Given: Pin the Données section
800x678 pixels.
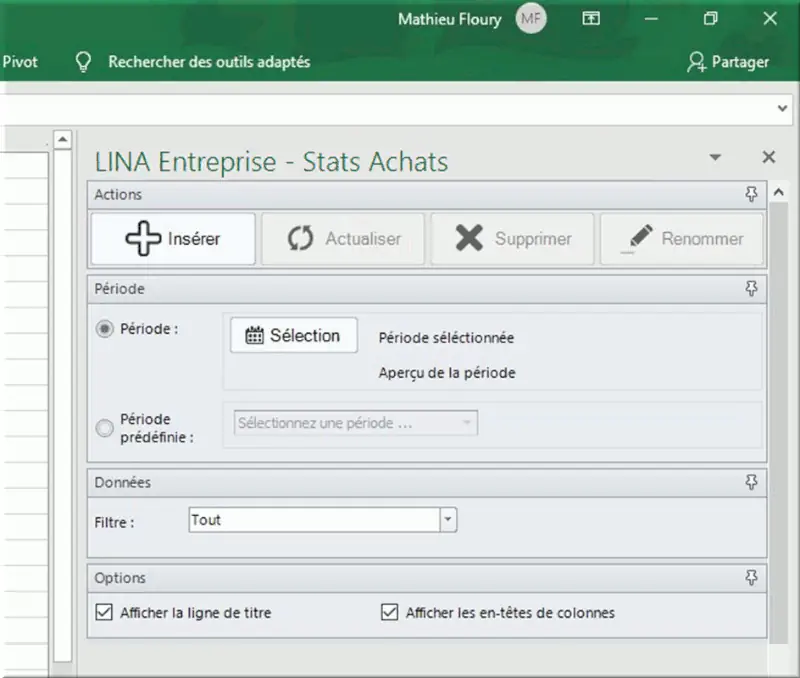Looking at the screenshot, I should (x=752, y=482).
